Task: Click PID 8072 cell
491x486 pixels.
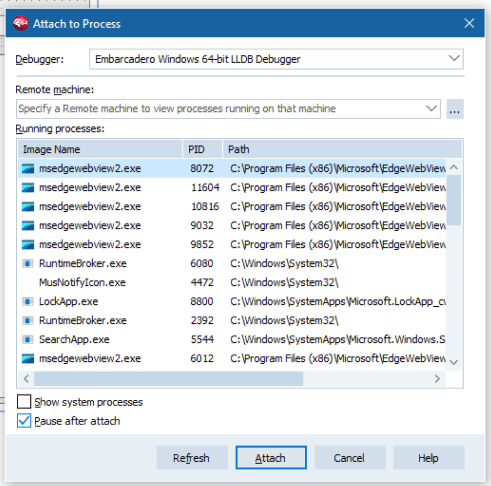Action: (202, 169)
